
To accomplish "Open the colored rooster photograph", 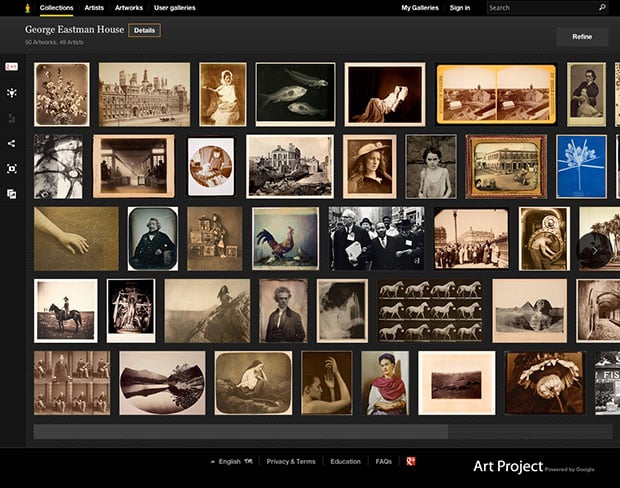I will click(x=285, y=238).
